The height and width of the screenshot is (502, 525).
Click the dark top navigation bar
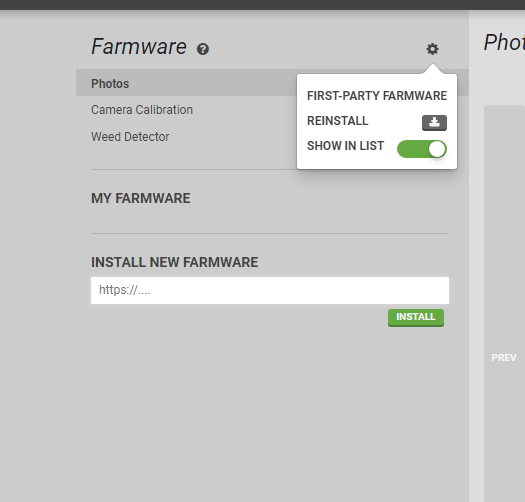click(x=262, y=5)
